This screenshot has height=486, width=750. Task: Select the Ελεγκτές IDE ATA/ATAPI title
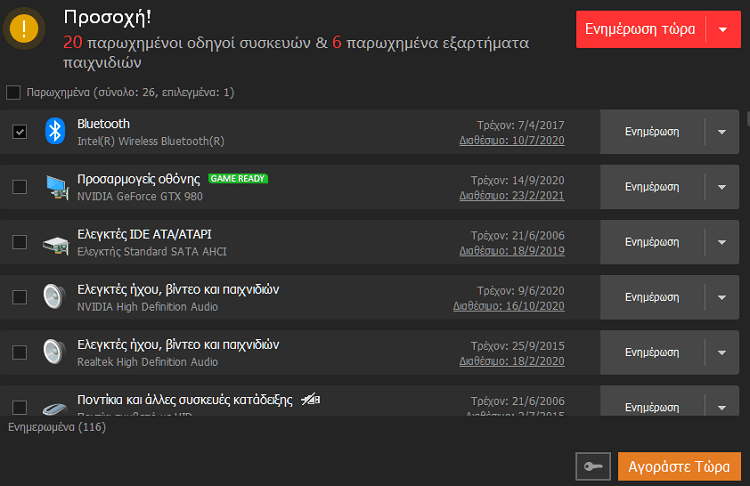[144, 234]
